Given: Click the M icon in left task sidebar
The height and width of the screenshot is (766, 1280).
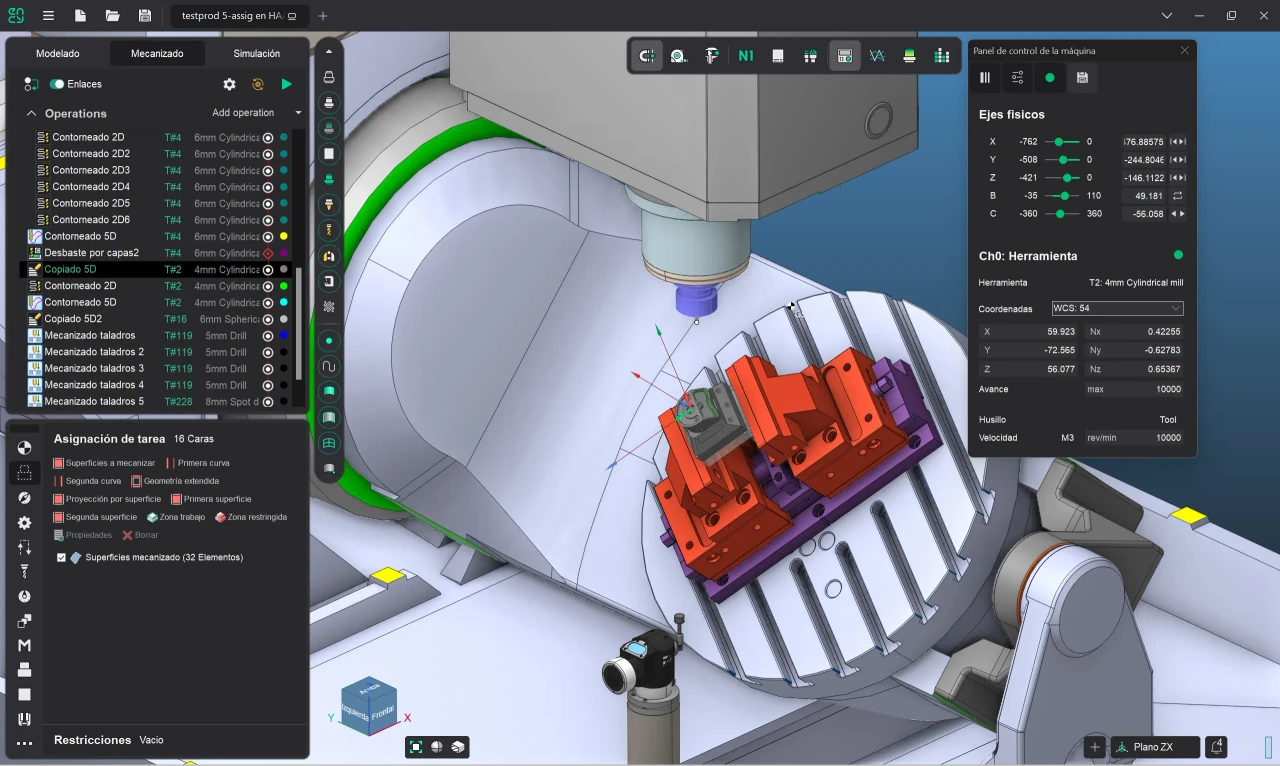Looking at the screenshot, I should [x=25, y=645].
